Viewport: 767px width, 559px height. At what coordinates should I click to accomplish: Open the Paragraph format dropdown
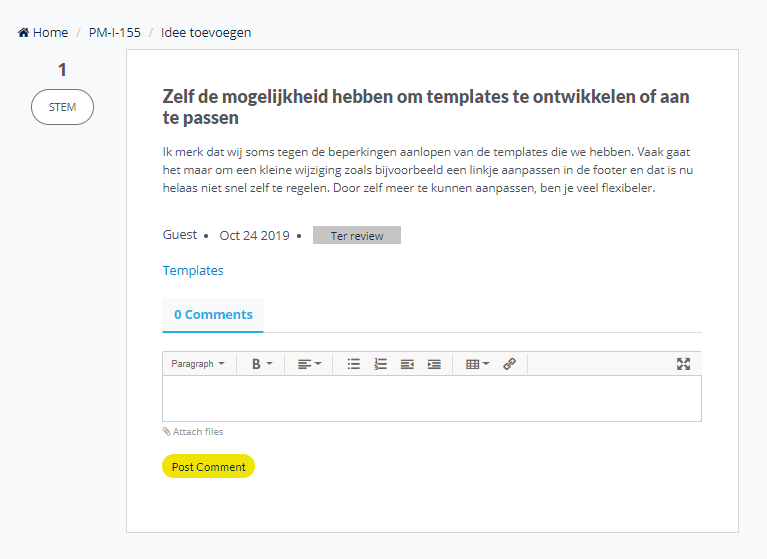(x=198, y=364)
